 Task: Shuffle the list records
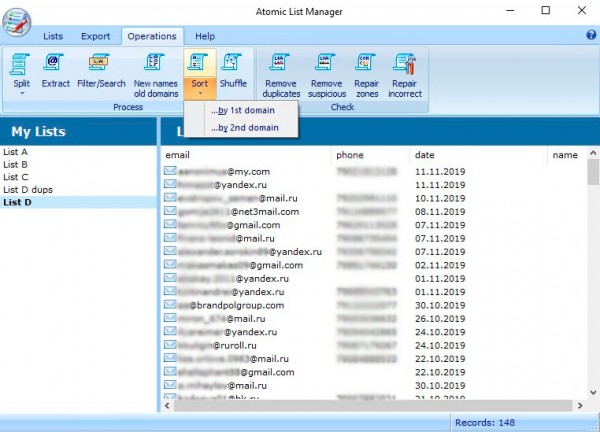233,71
